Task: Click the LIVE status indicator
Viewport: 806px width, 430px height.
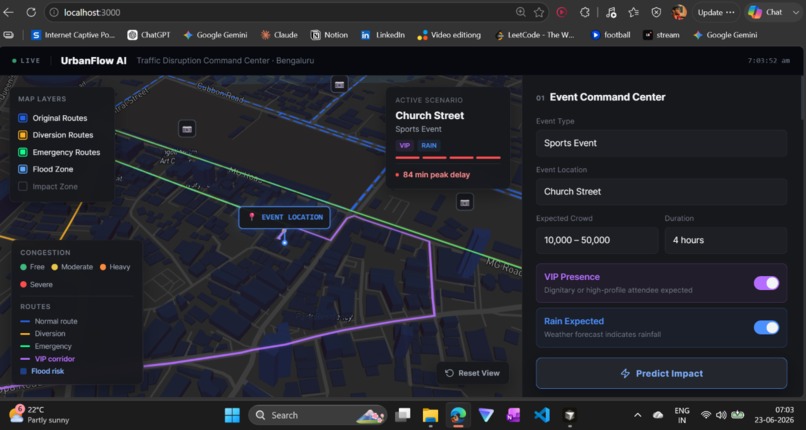Action: click(26, 61)
